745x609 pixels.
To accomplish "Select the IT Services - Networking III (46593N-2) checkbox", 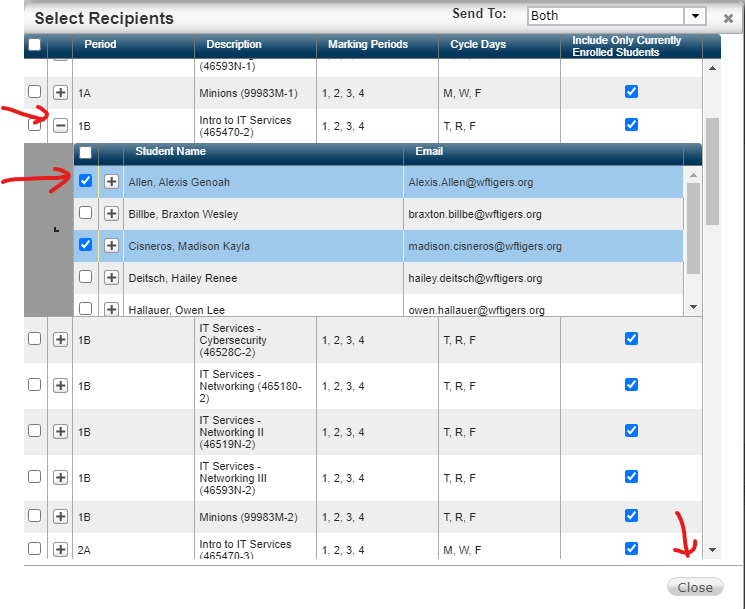I will pos(35,476).
